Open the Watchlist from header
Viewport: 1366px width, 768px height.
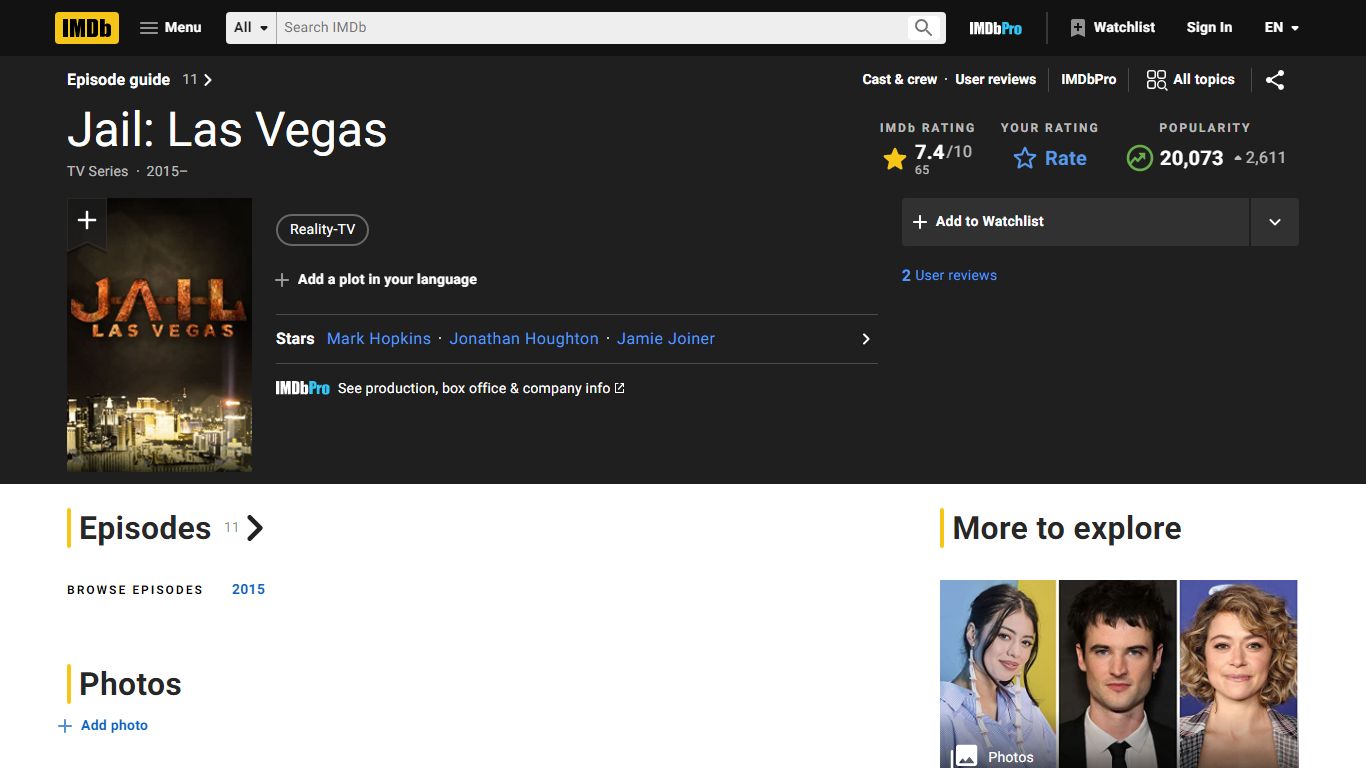1112,28
